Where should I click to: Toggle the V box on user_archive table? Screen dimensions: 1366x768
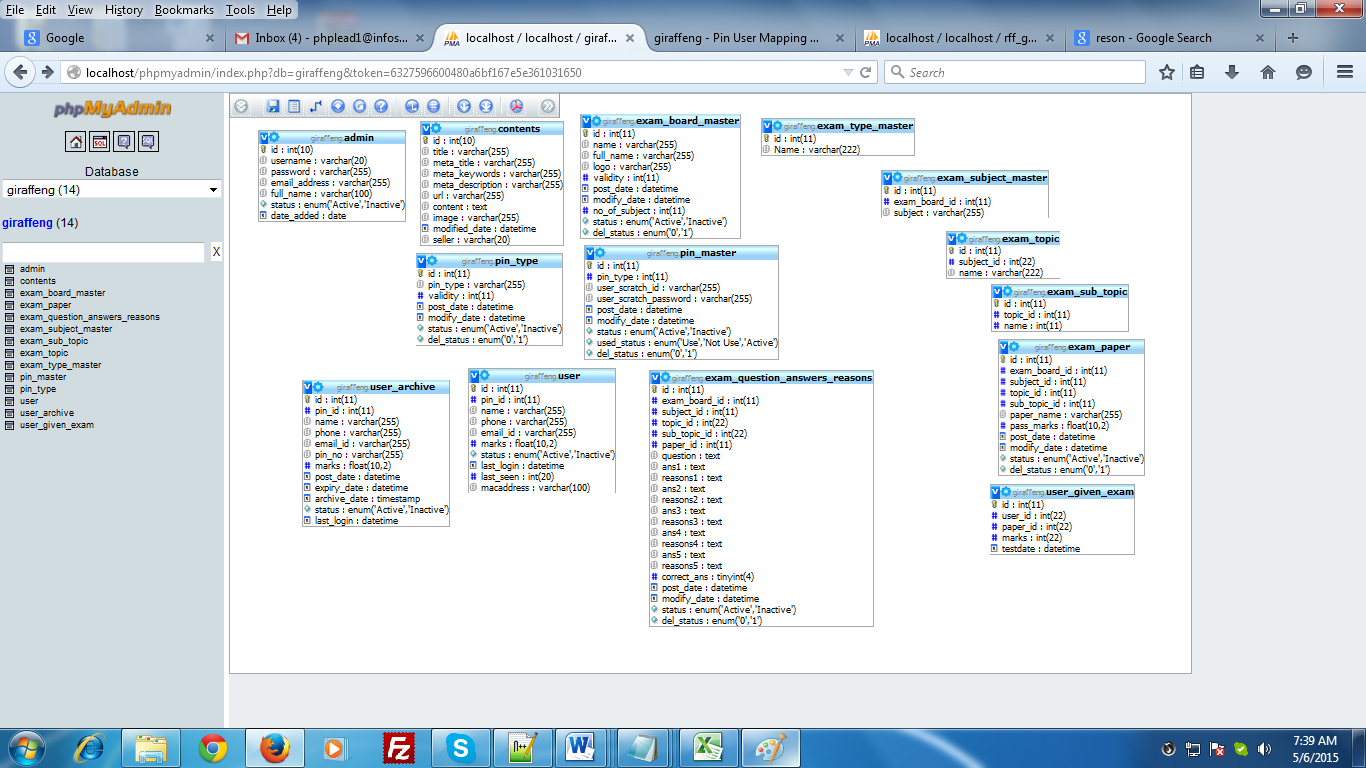click(x=308, y=387)
